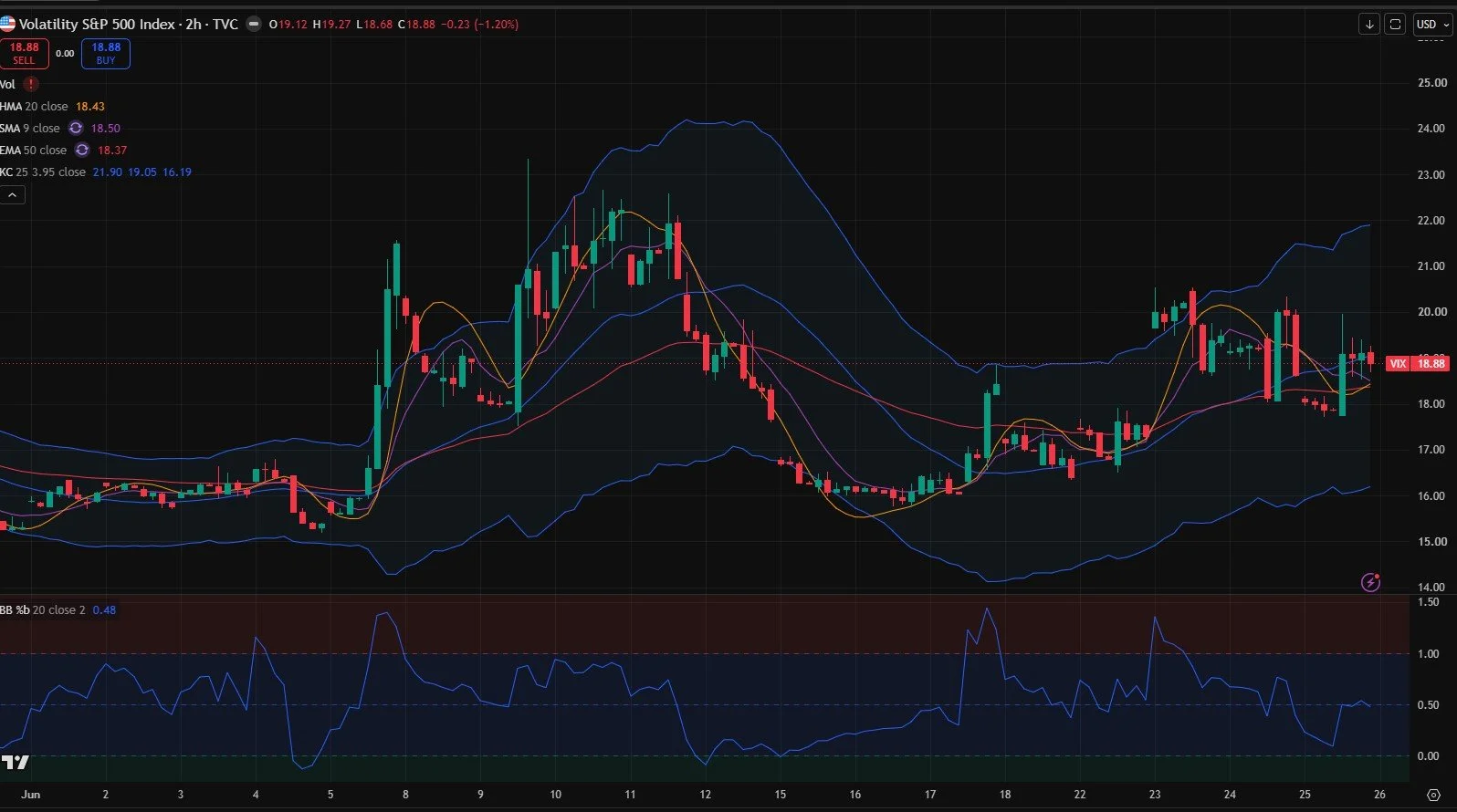Click the VIX 18.88 price axis label

[x=1418, y=364]
